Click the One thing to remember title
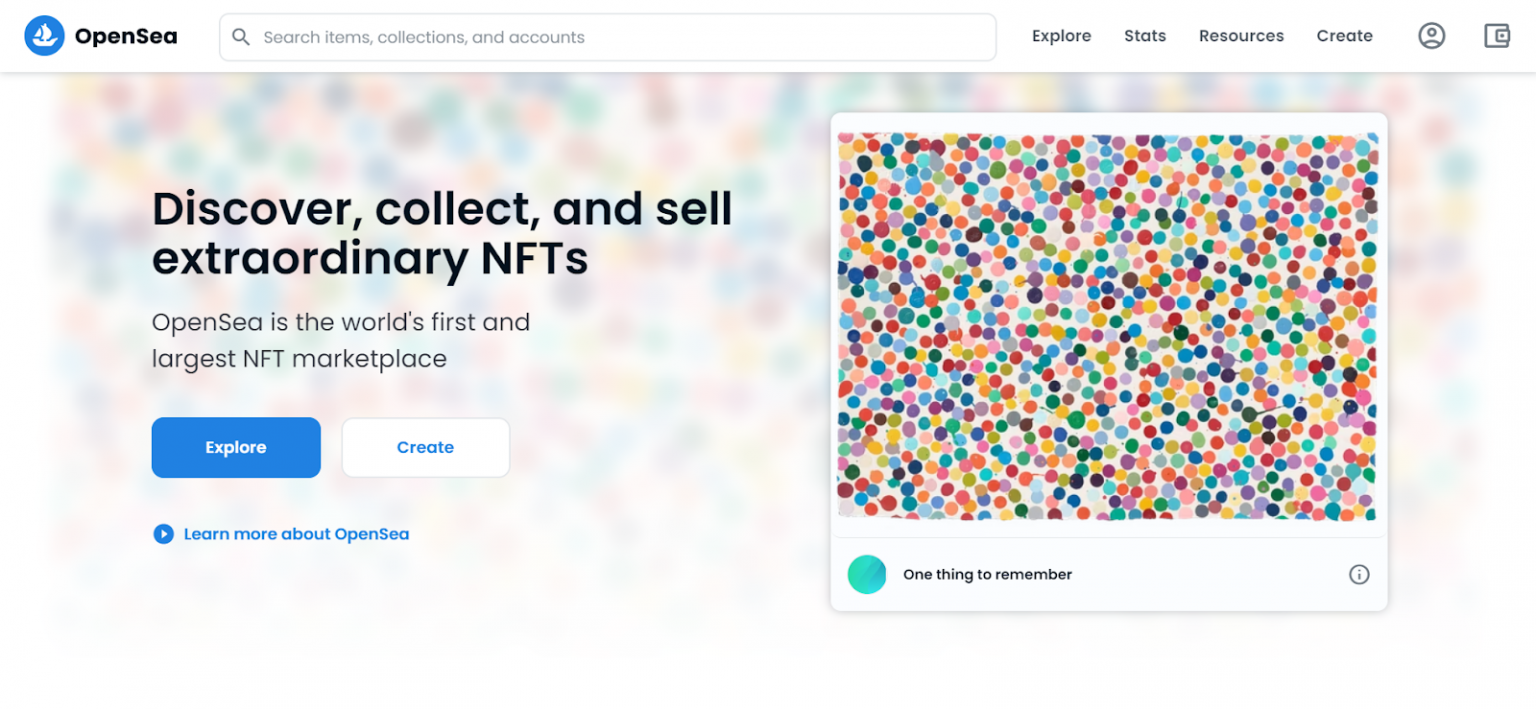The image size is (1536, 709). [x=987, y=574]
